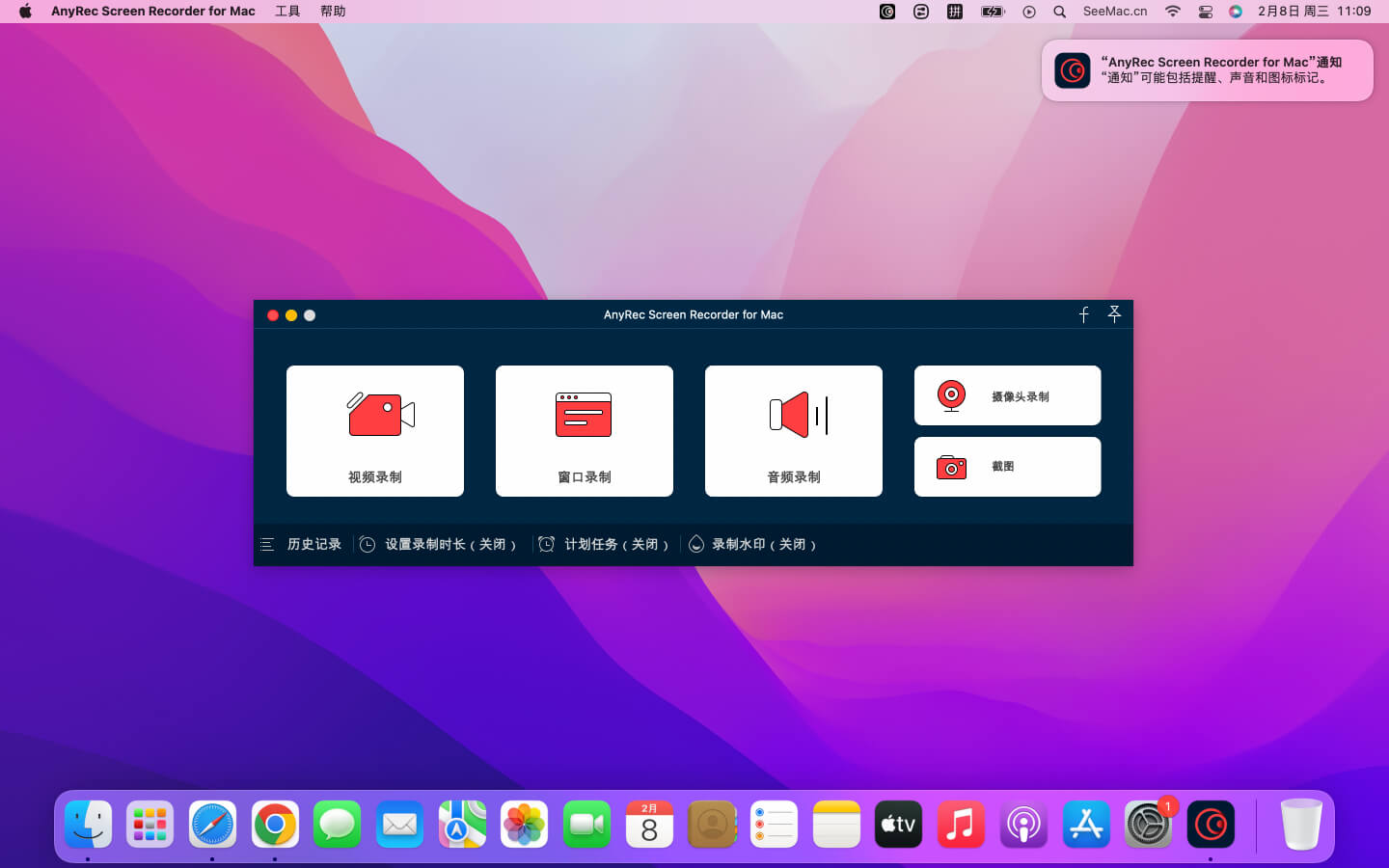Open recording history list
Screen dimensions: 1389x868
tap(303, 545)
